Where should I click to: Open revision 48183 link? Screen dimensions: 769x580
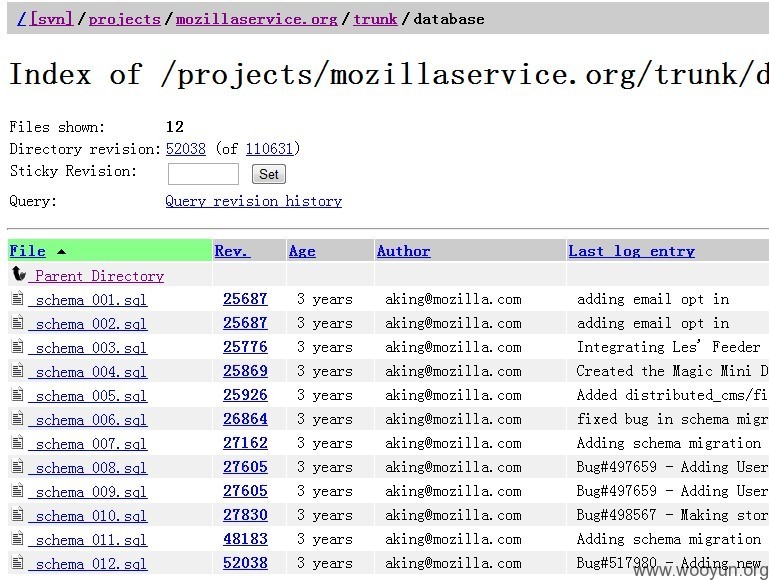245,539
